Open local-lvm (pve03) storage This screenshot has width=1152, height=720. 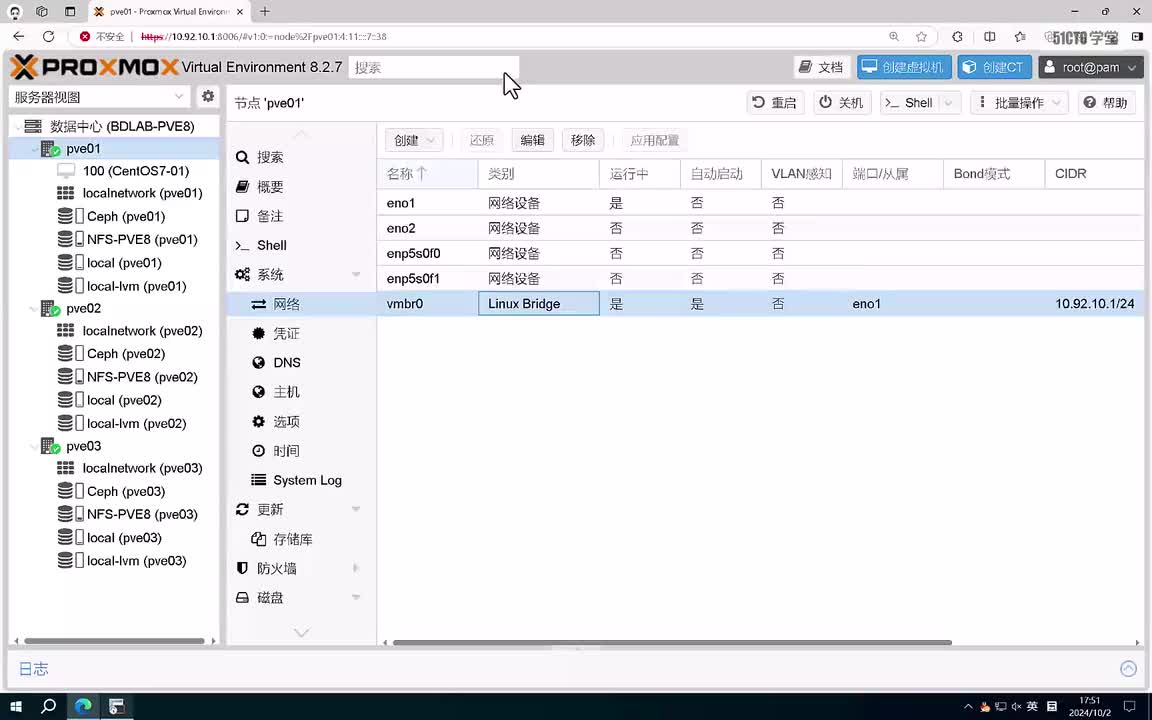[136, 561]
